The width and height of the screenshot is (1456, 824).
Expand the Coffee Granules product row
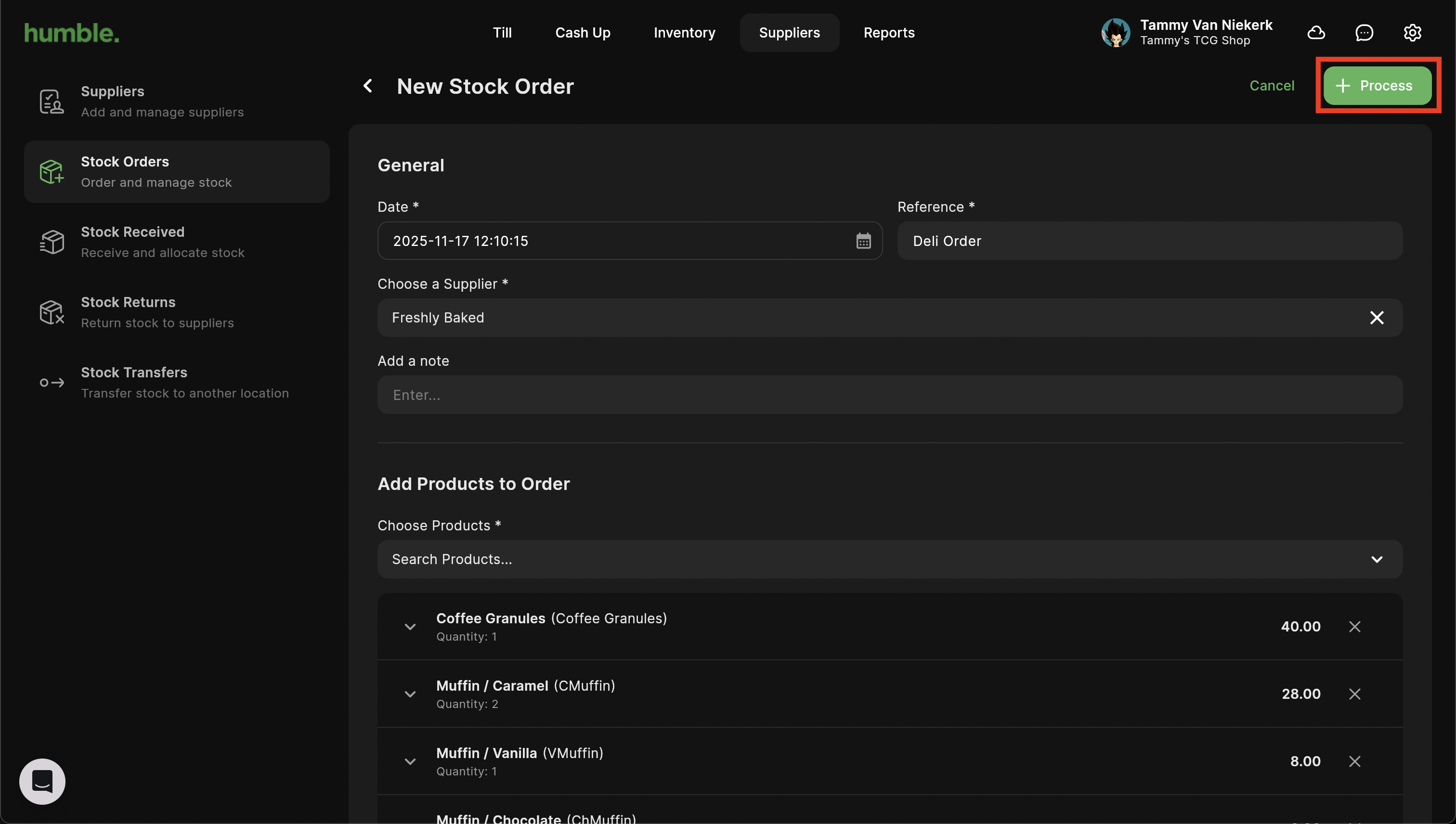(410, 627)
